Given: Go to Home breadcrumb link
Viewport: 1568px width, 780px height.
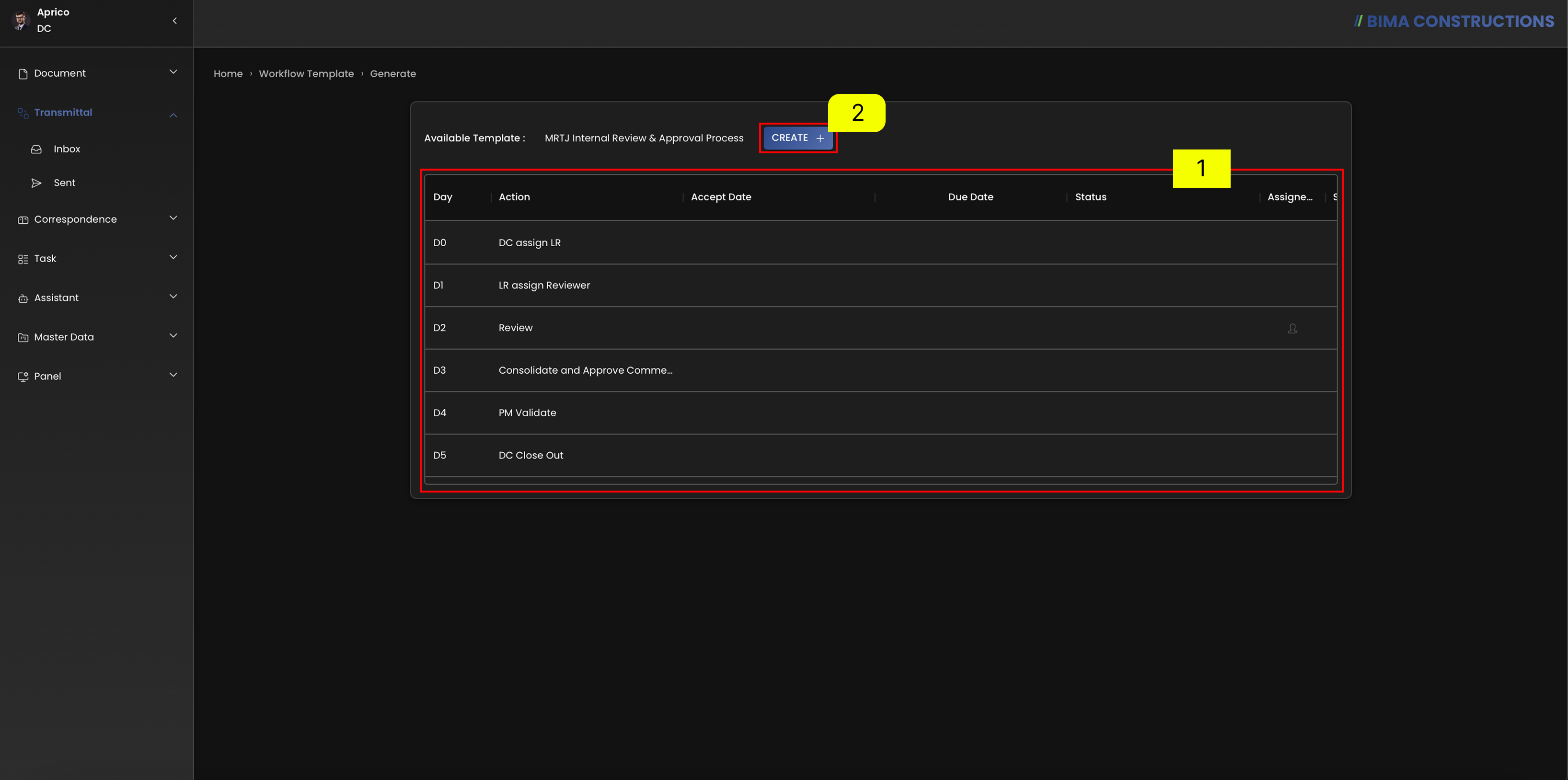Looking at the screenshot, I should [x=228, y=74].
